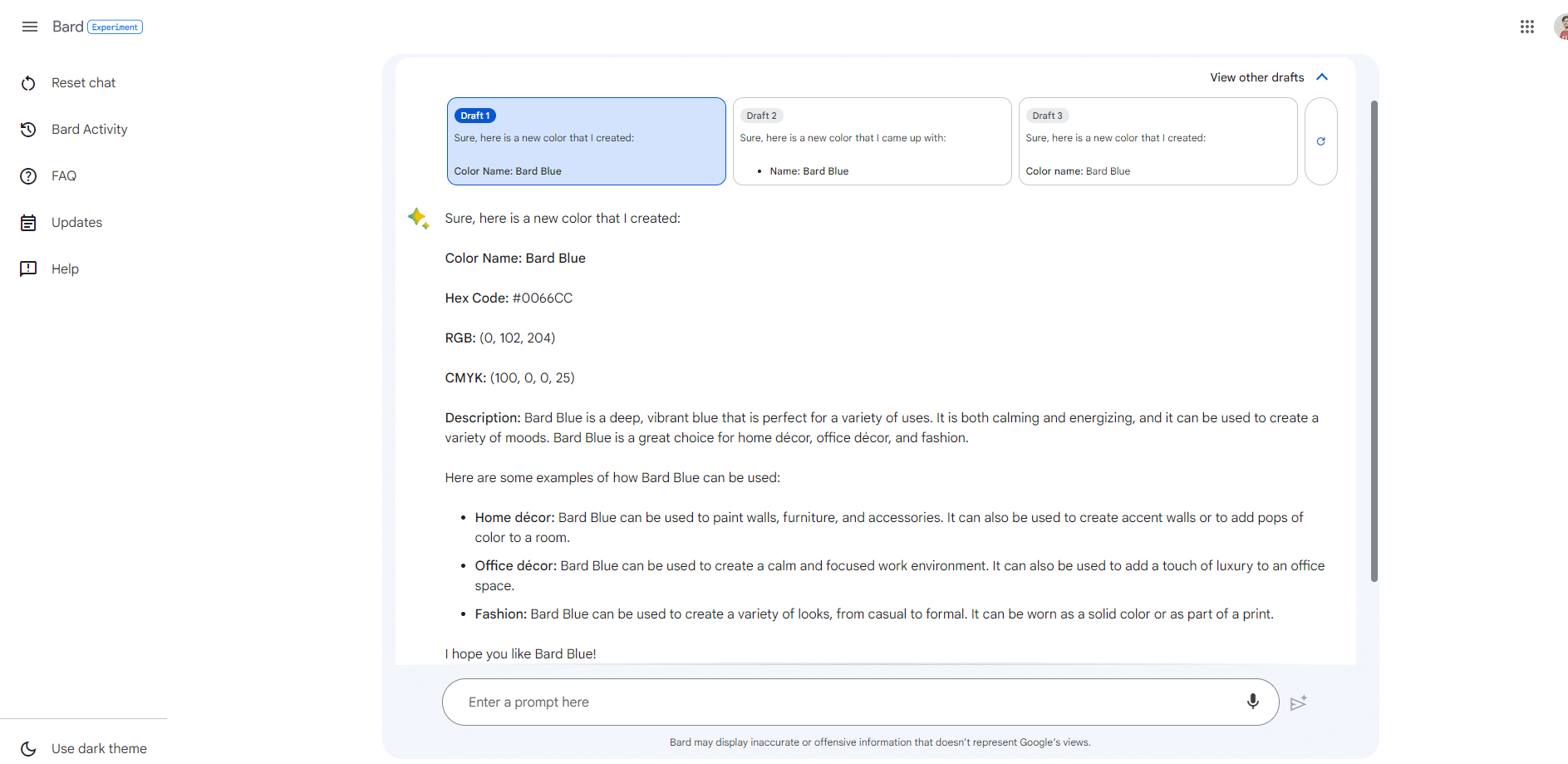
Task: Select the Draft 1 card
Action: [x=587, y=141]
